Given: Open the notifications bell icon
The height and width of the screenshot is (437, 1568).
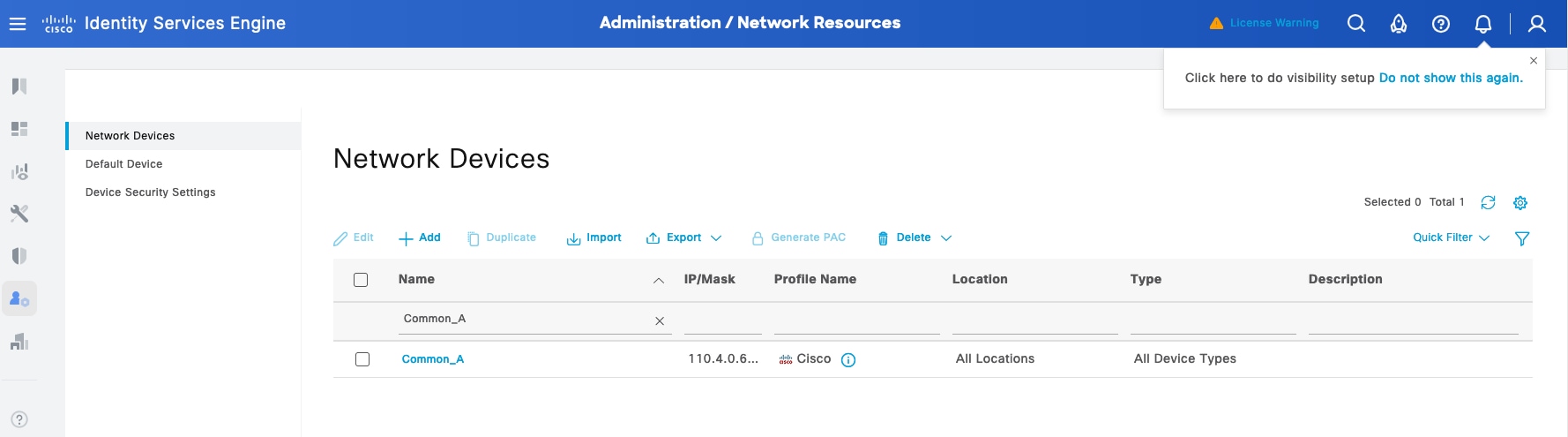Looking at the screenshot, I should [1482, 24].
